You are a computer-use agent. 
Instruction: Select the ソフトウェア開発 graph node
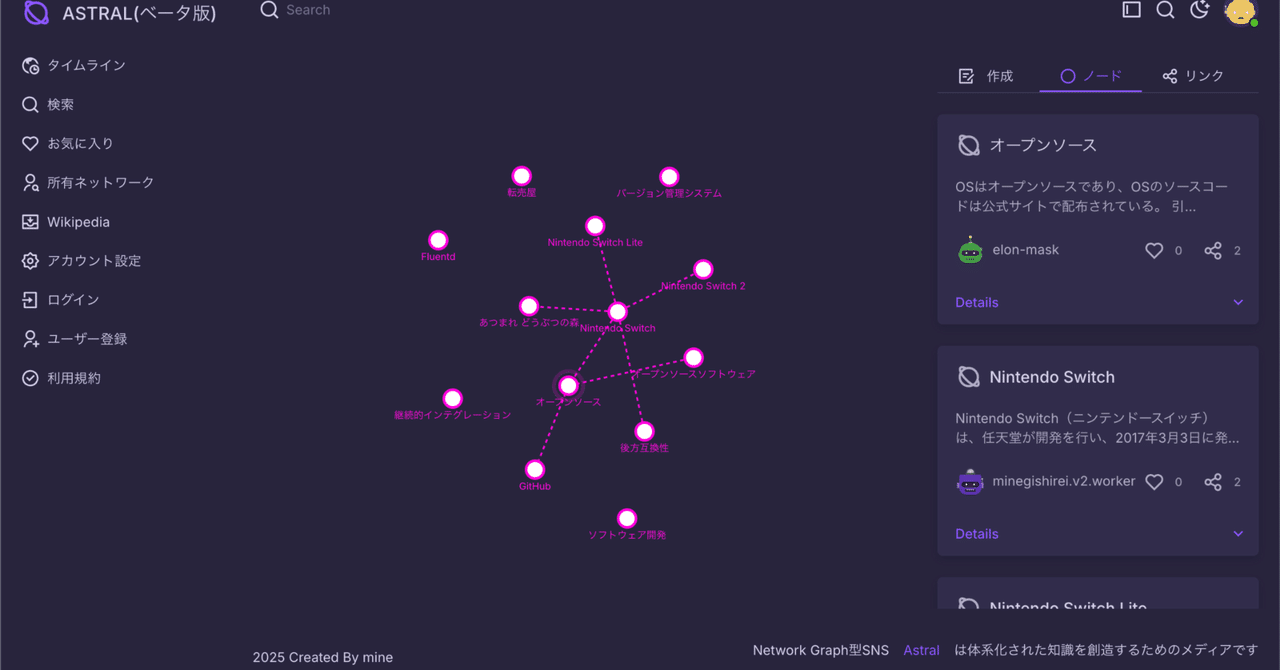point(627,518)
